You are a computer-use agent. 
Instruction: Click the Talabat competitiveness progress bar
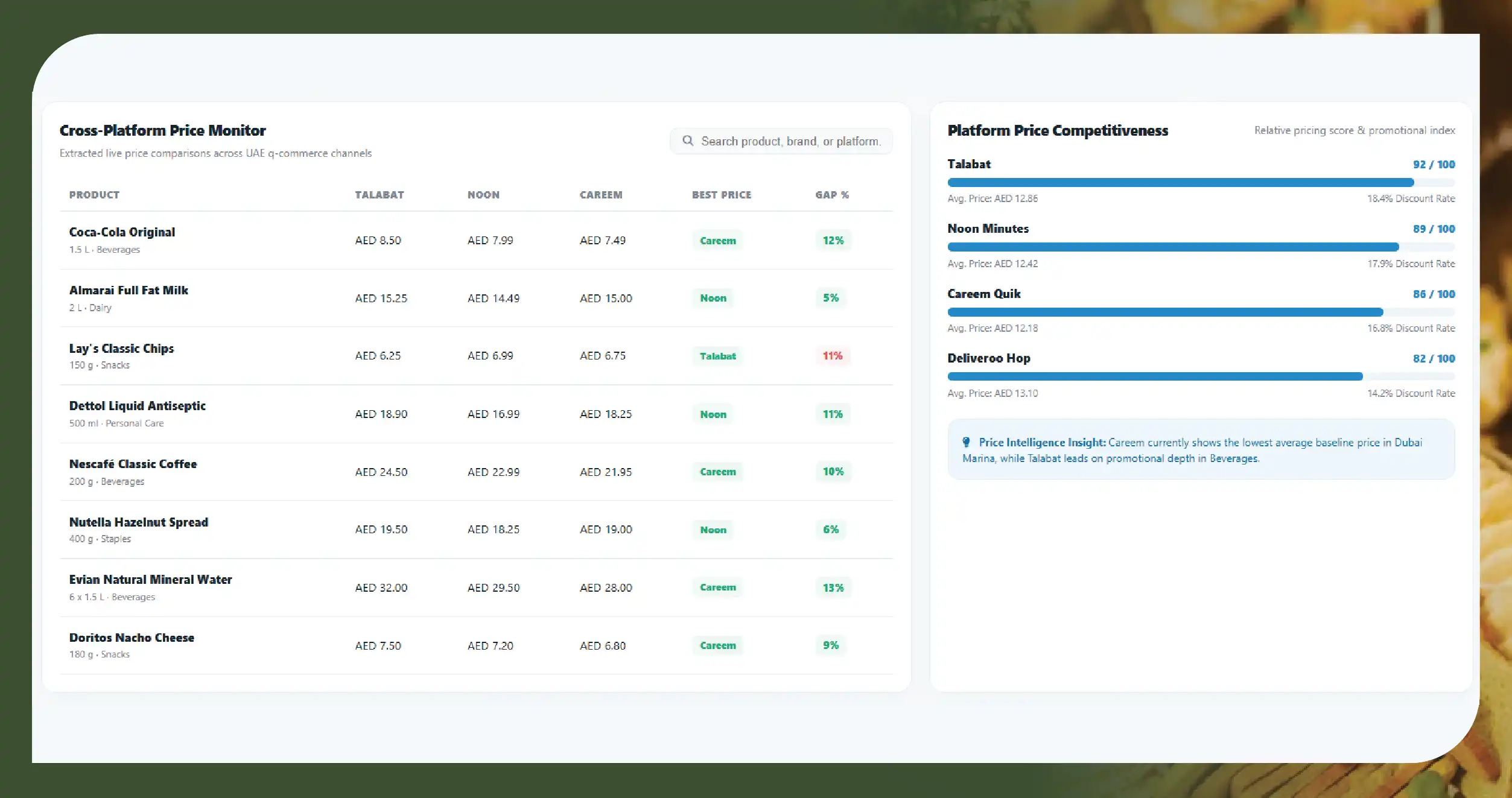point(1201,182)
